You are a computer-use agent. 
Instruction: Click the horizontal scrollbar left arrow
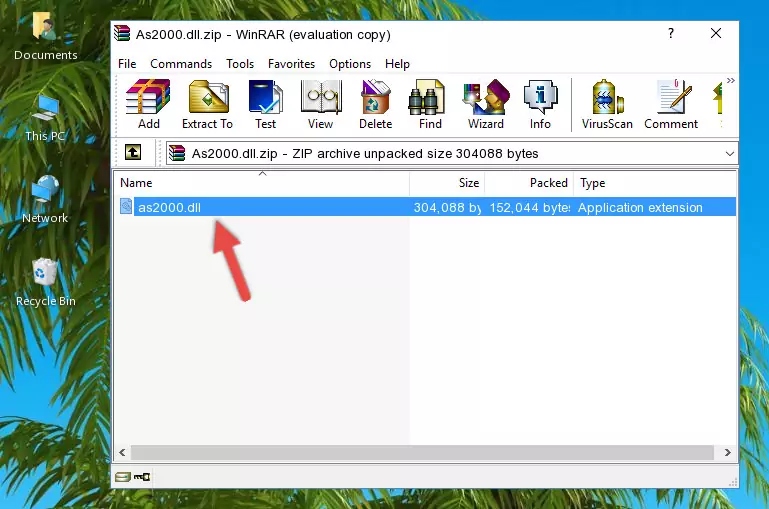[123, 452]
